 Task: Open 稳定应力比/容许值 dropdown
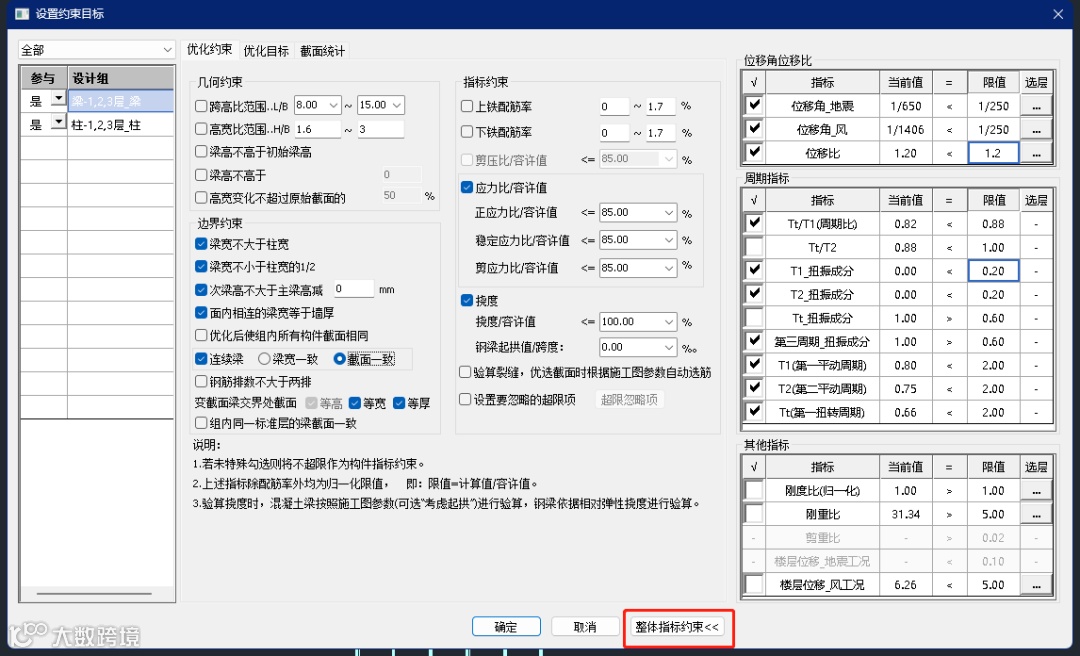tap(638, 240)
